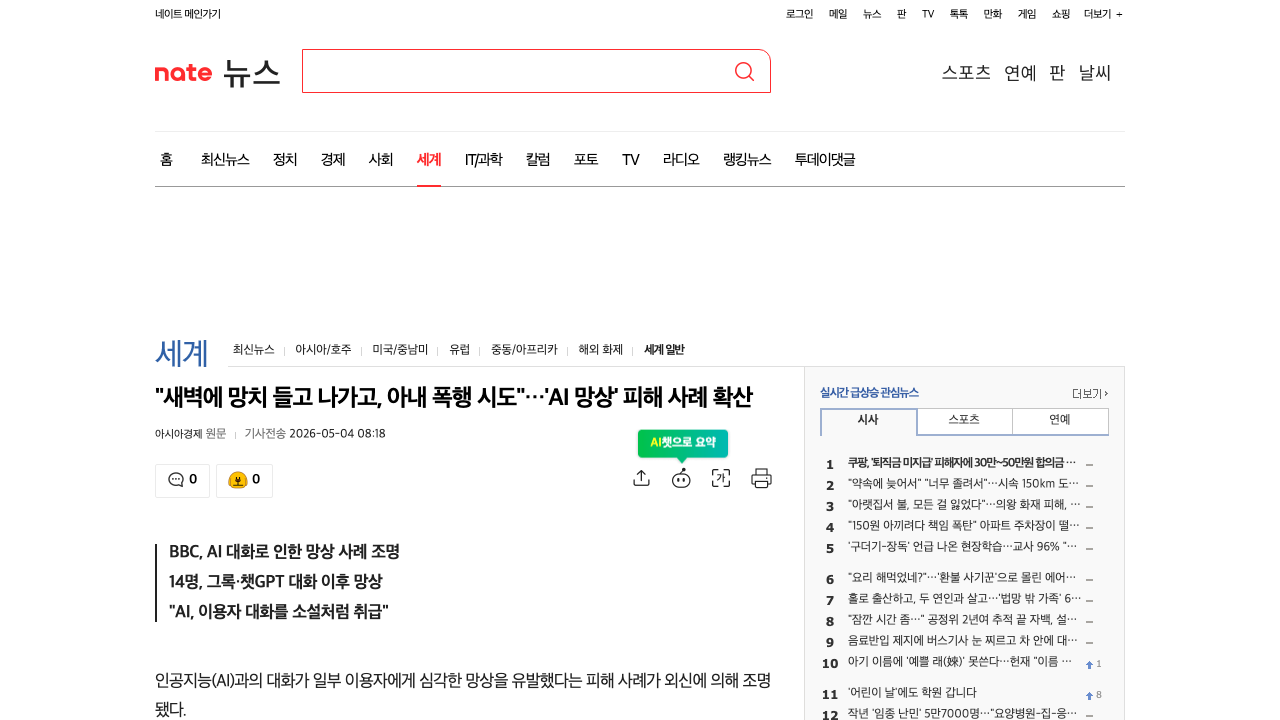Click the nate logo

tap(183, 73)
